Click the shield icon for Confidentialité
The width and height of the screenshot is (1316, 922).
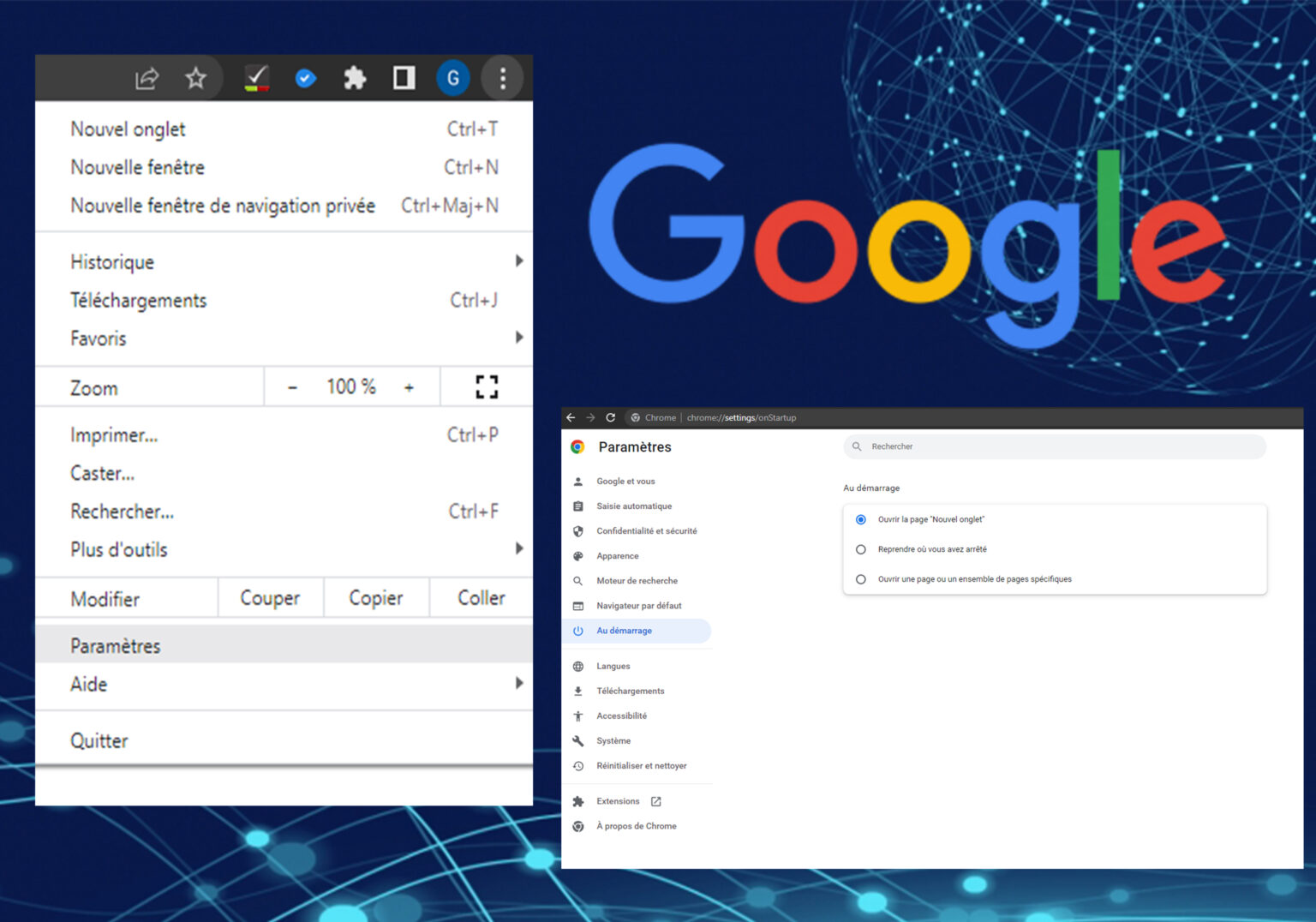578,531
